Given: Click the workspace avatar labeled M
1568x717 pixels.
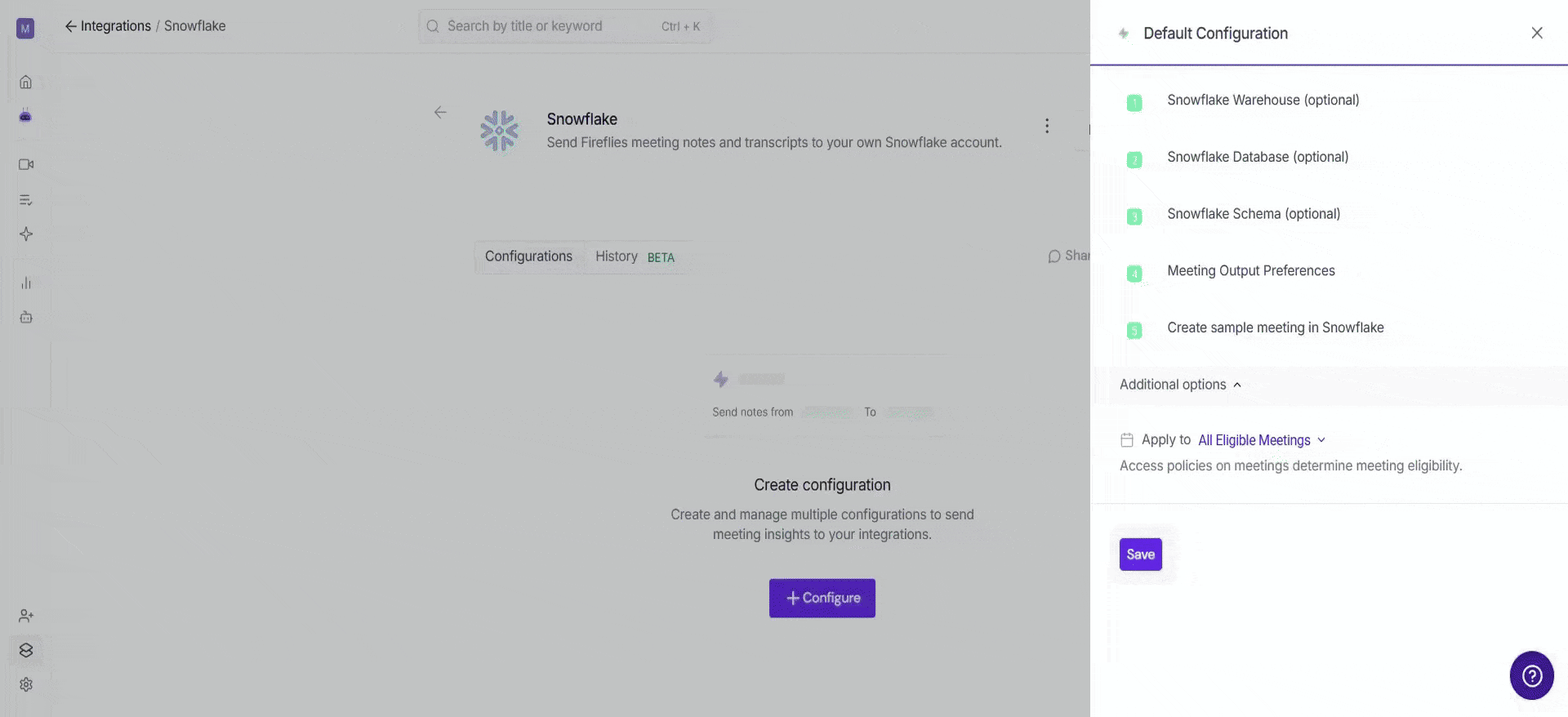Looking at the screenshot, I should pos(25,29).
